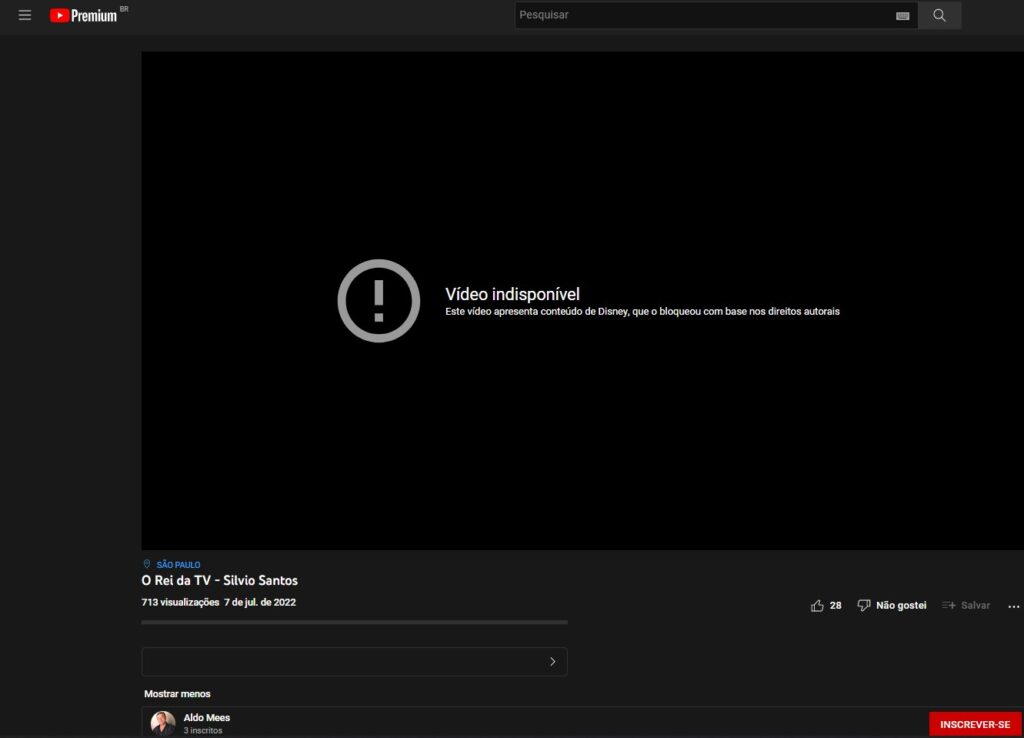The image size is (1024, 738).
Task: Click the video title O Rei da TV
Action: tap(219, 580)
